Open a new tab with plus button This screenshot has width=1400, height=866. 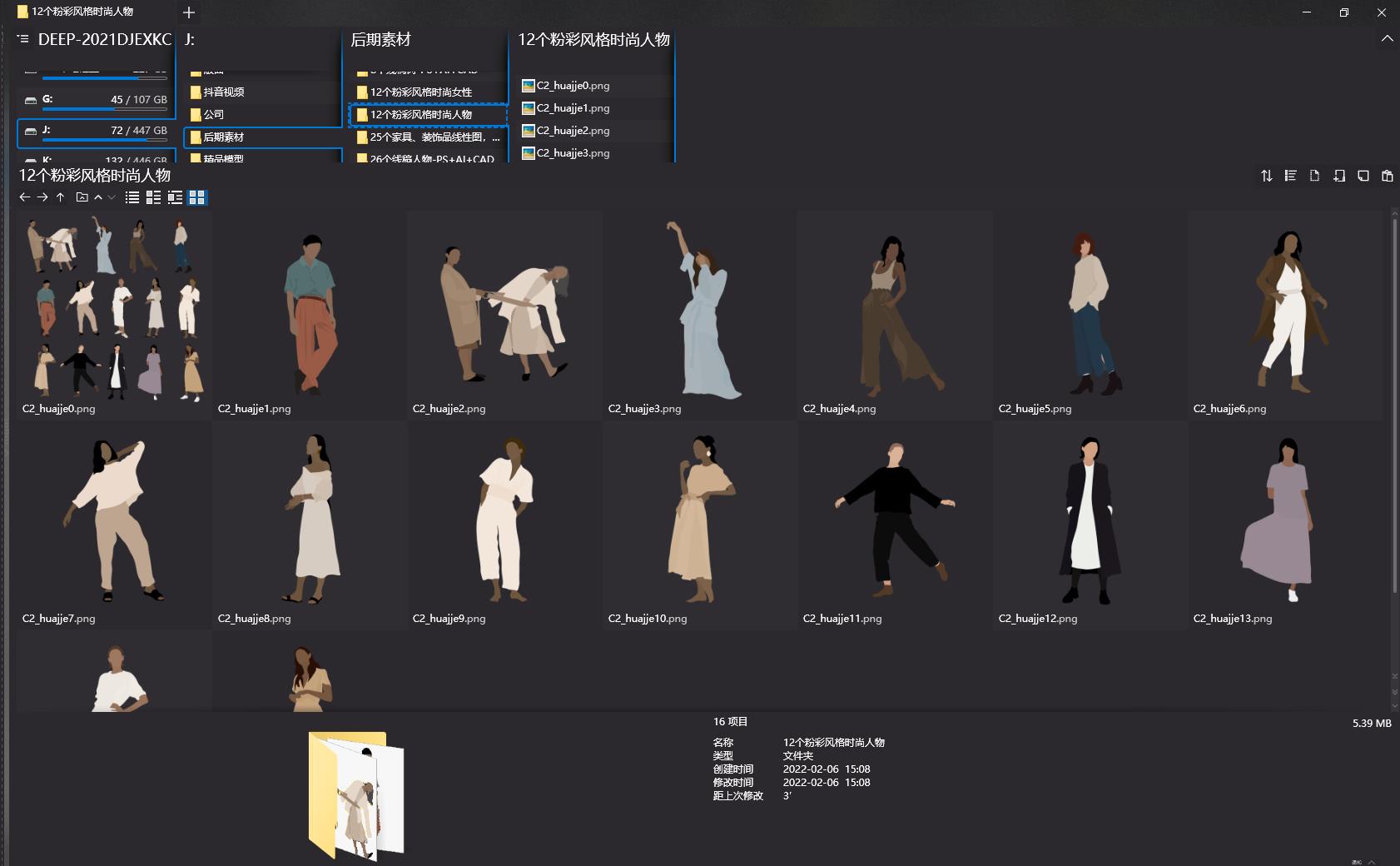click(189, 12)
